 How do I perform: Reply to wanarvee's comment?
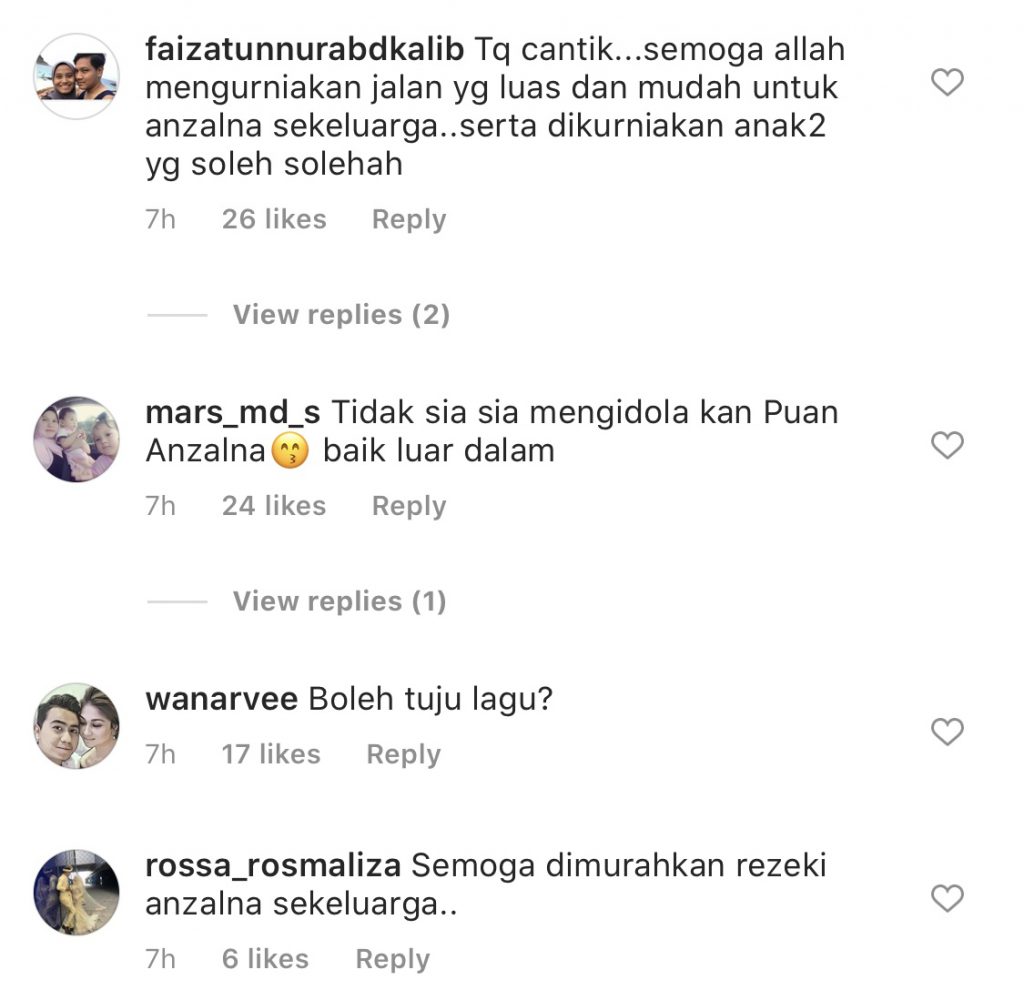click(404, 754)
